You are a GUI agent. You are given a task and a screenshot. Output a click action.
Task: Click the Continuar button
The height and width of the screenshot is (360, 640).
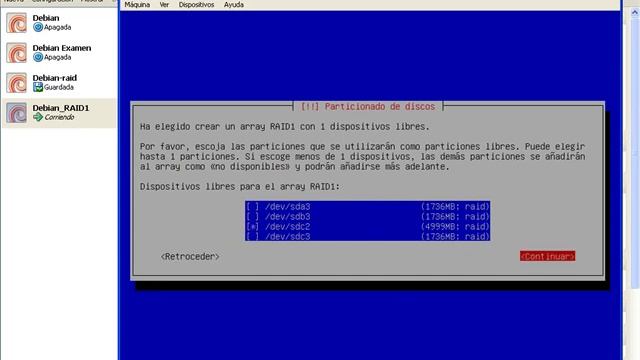coord(548,256)
